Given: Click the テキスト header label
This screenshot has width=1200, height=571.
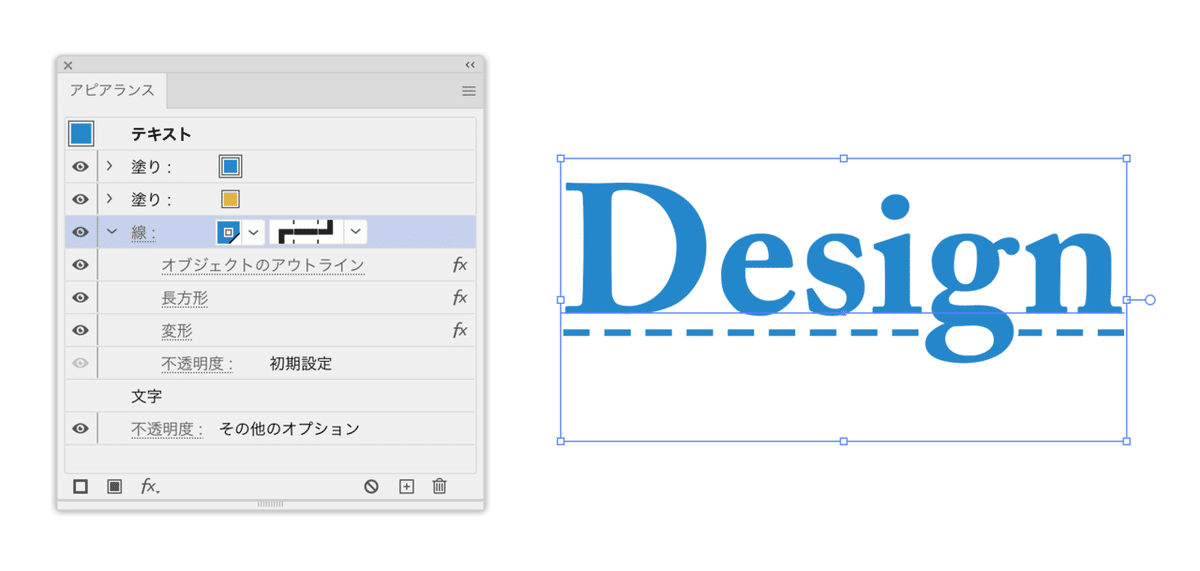Looking at the screenshot, I should pos(161,133).
